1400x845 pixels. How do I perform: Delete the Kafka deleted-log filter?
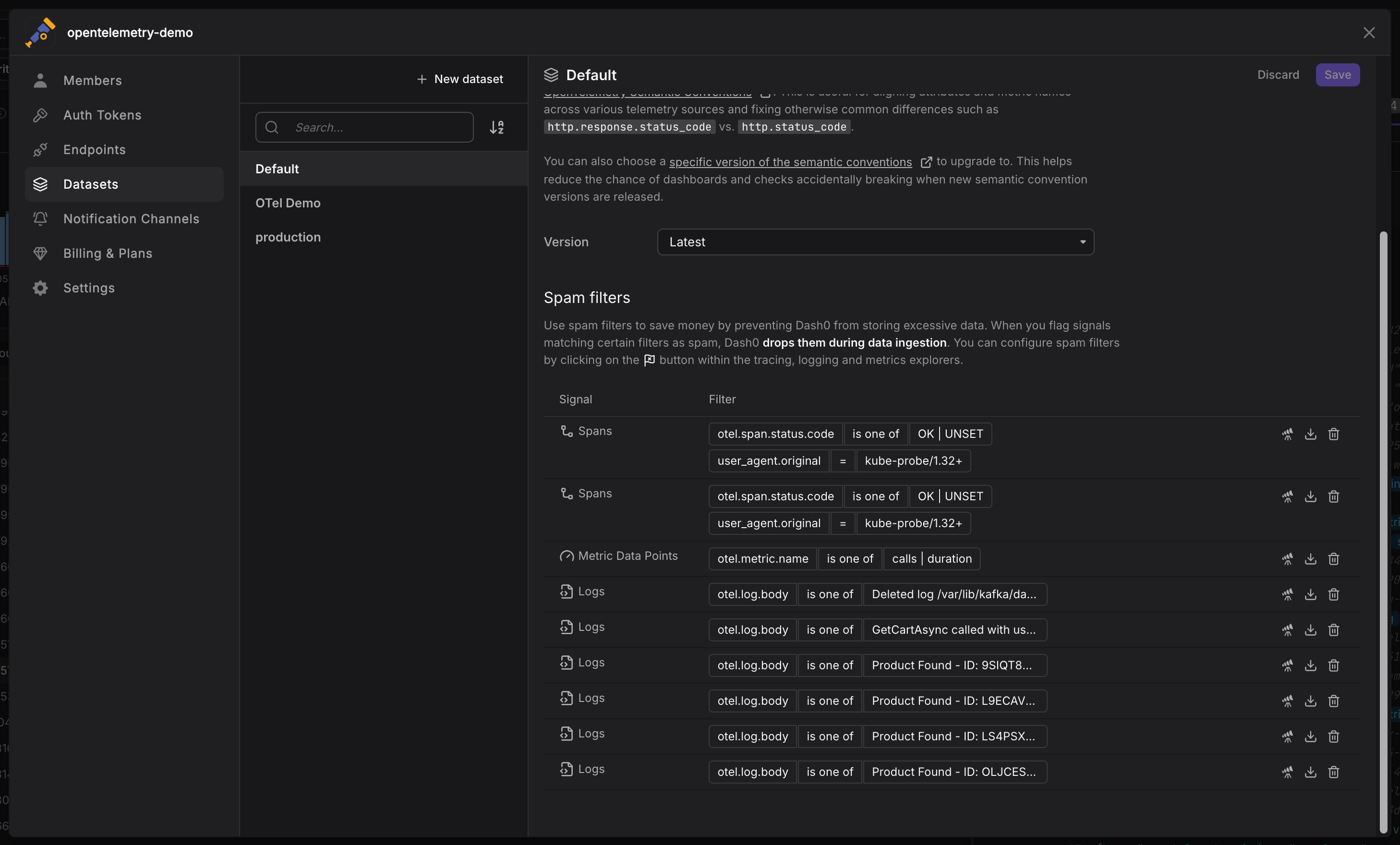(1334, 594)
